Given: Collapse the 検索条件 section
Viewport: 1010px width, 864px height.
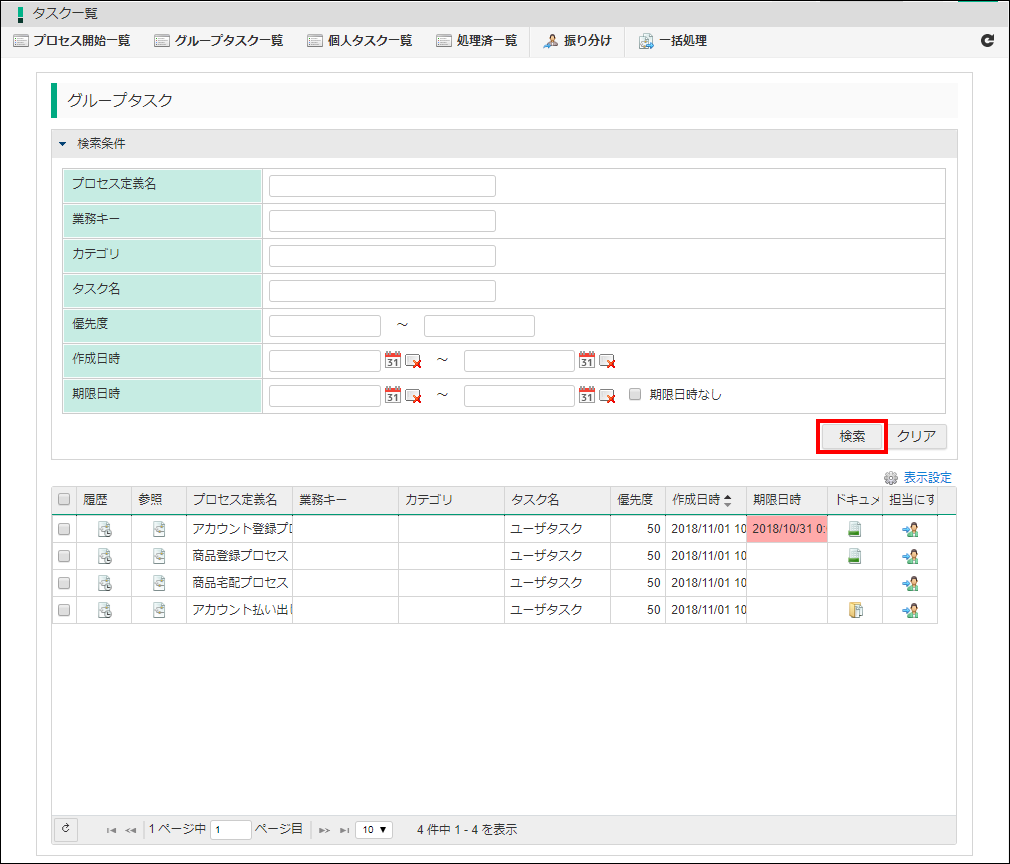Looking at the screenshot, I should coord(62,144).
